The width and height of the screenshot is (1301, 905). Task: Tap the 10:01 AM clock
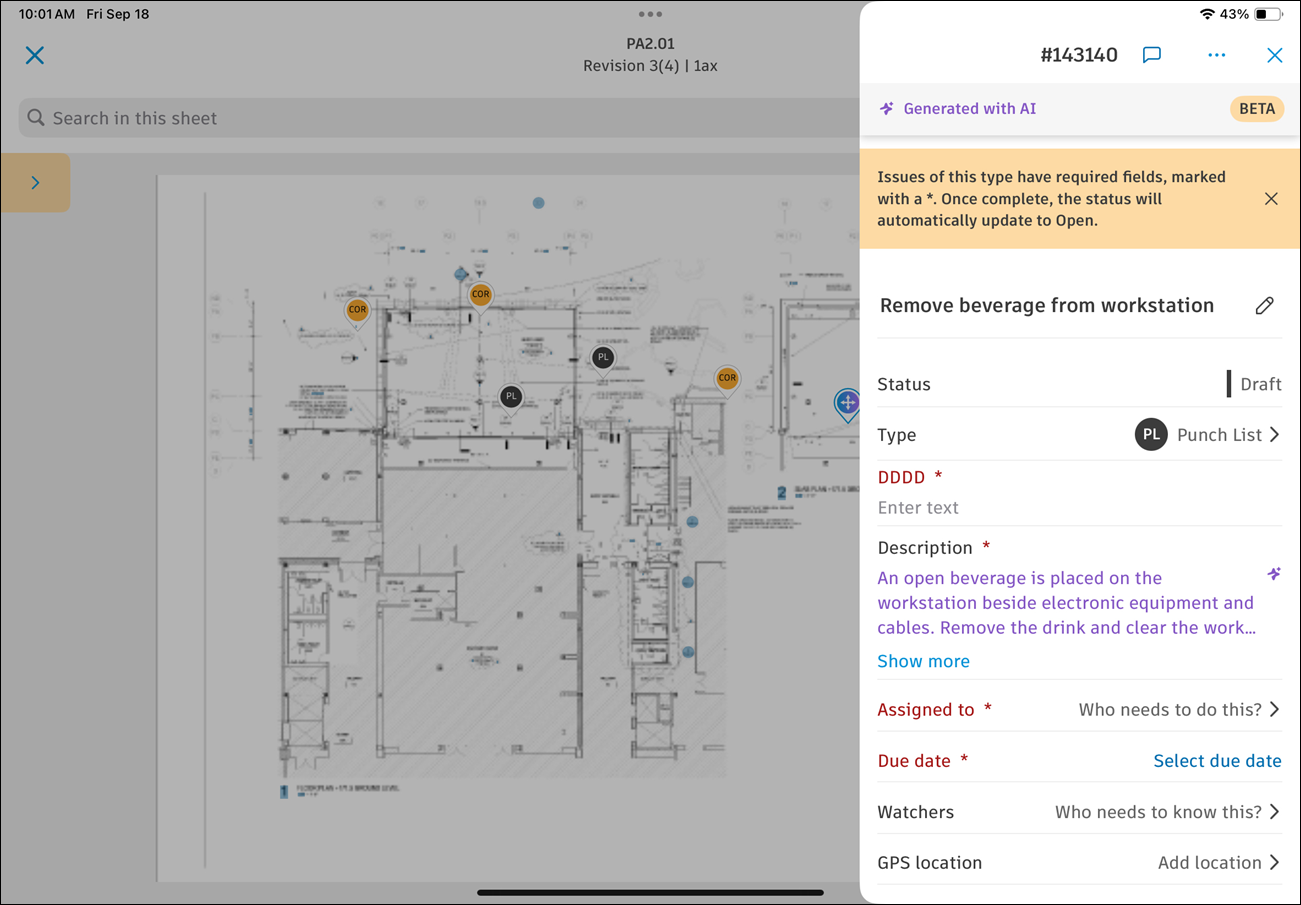48,14
